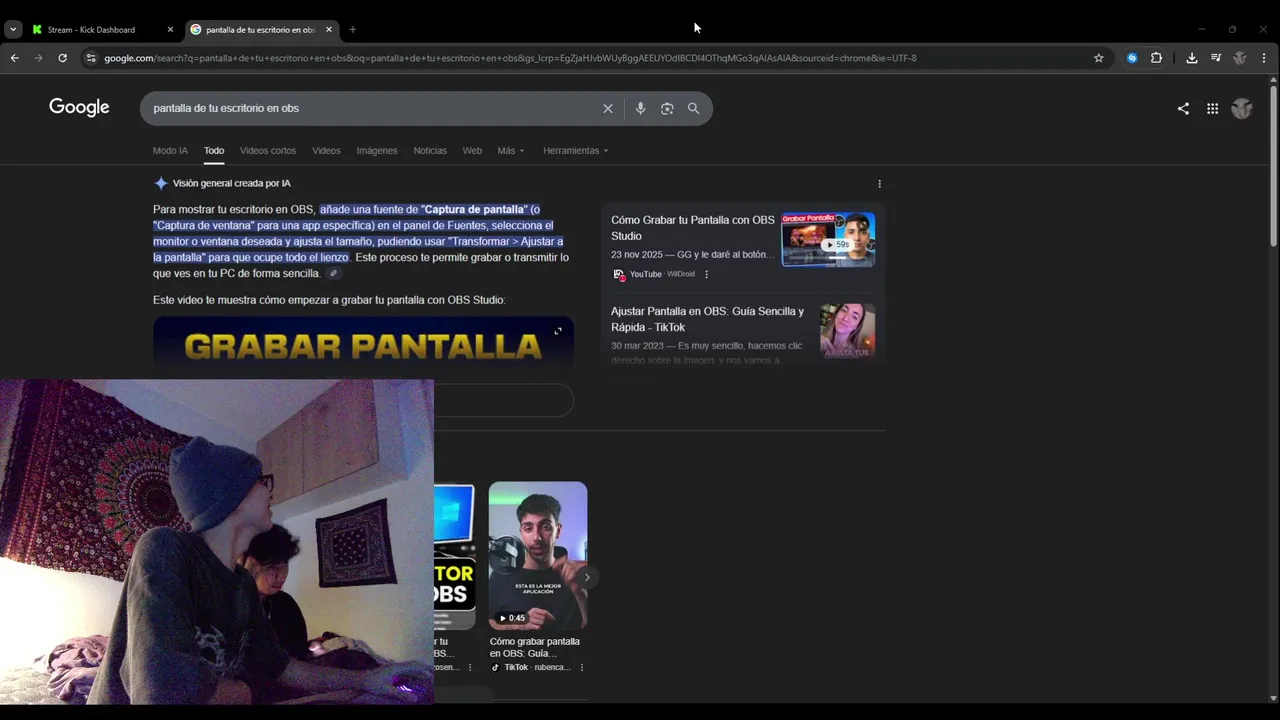
Task: Switch to the Videos cortos tab
Action: tap(268, 151)
